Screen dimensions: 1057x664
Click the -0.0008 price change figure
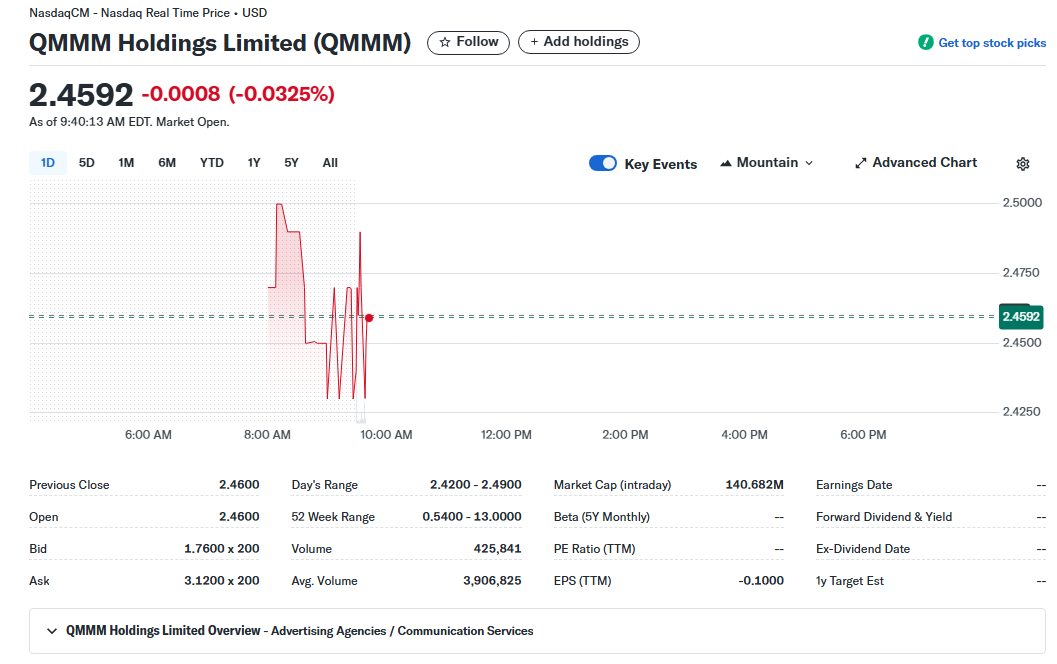tap(181, 94)
